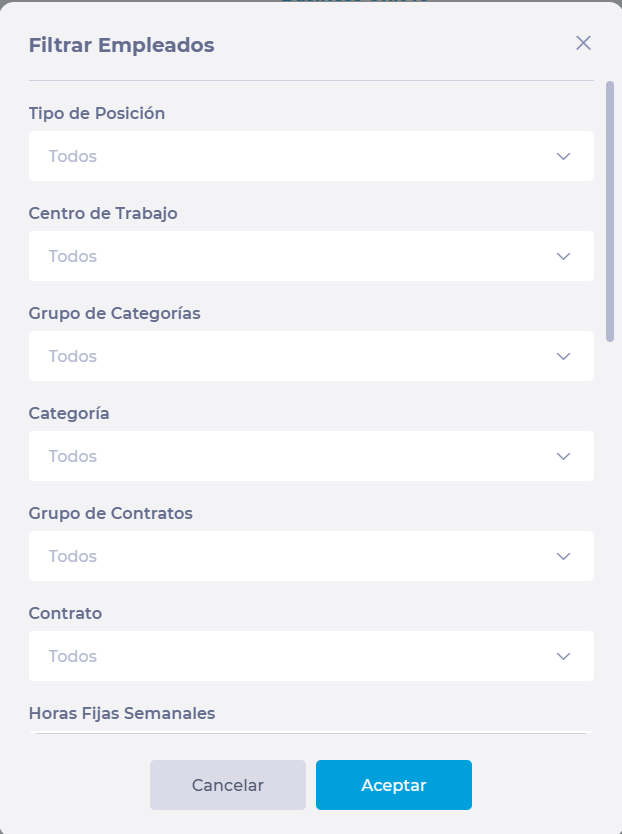The image size is (622, 834).
Task: Click the chevron arrow on Grupo de Categorías
Action: point(563,356)
